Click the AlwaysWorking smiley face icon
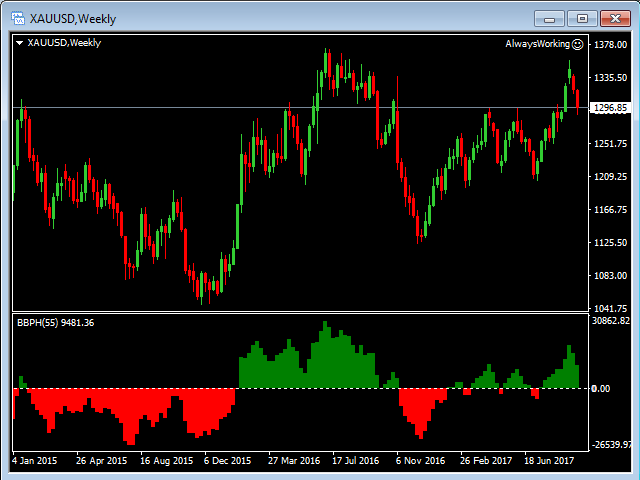Viewport: 640px width, 480px height. click(578, 44)
